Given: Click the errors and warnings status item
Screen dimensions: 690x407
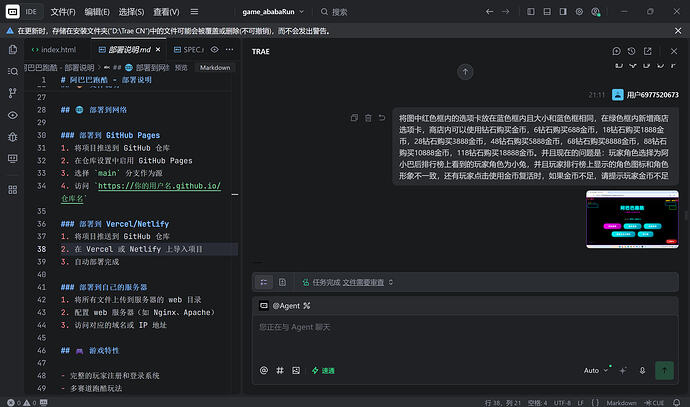Looking at the screenshot, I should [22, 403].
